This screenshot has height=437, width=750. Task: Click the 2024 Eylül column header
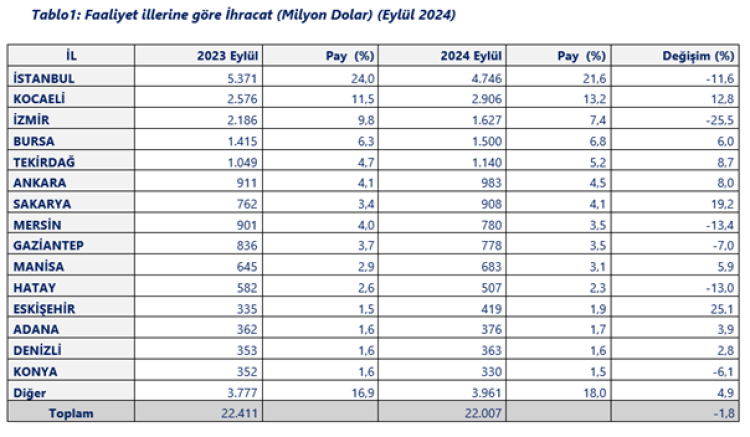(x=472, y=56)
